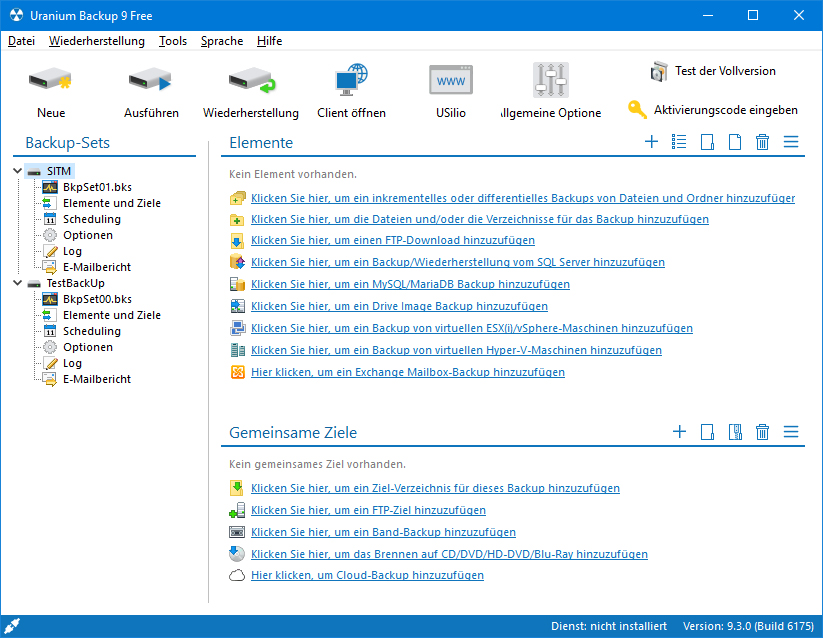Click the plug icon in the status bar

[x=12, y=626]
